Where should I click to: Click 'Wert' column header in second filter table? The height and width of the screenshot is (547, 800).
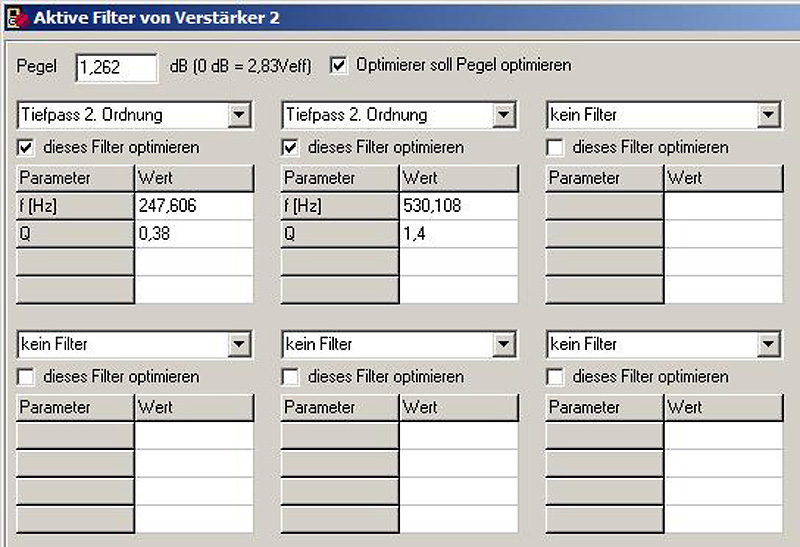click(458, 178)
